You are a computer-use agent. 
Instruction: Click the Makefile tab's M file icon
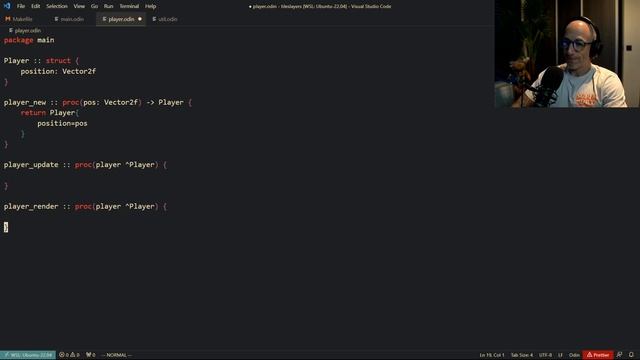[x=8, y=19]
